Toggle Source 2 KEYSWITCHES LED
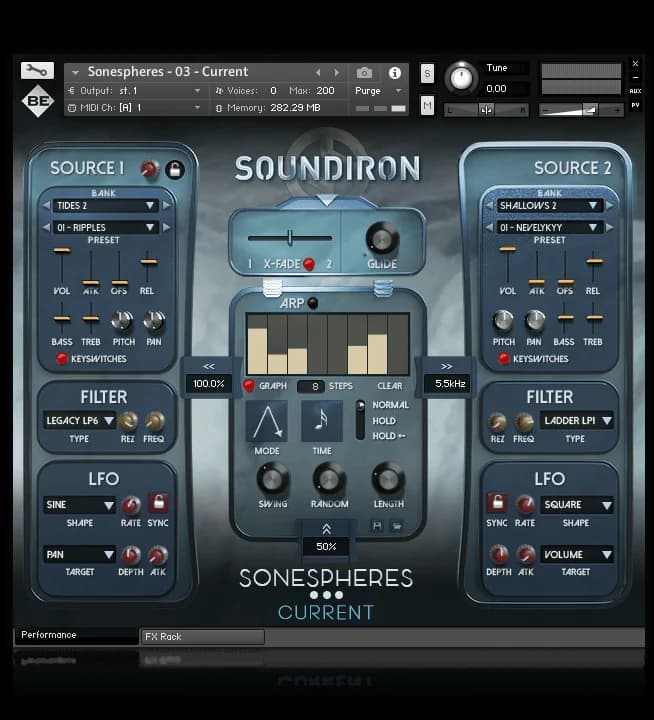 pyautogui.click(x=504, y=359)
